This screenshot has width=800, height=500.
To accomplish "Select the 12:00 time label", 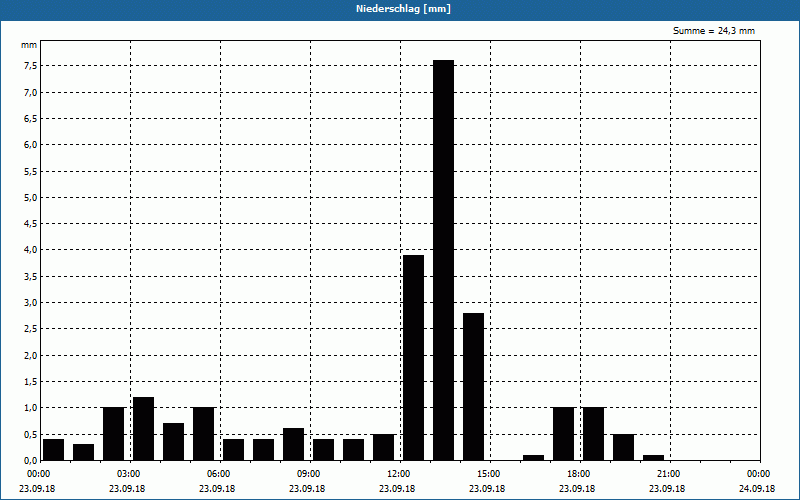I will pos(401,474).
